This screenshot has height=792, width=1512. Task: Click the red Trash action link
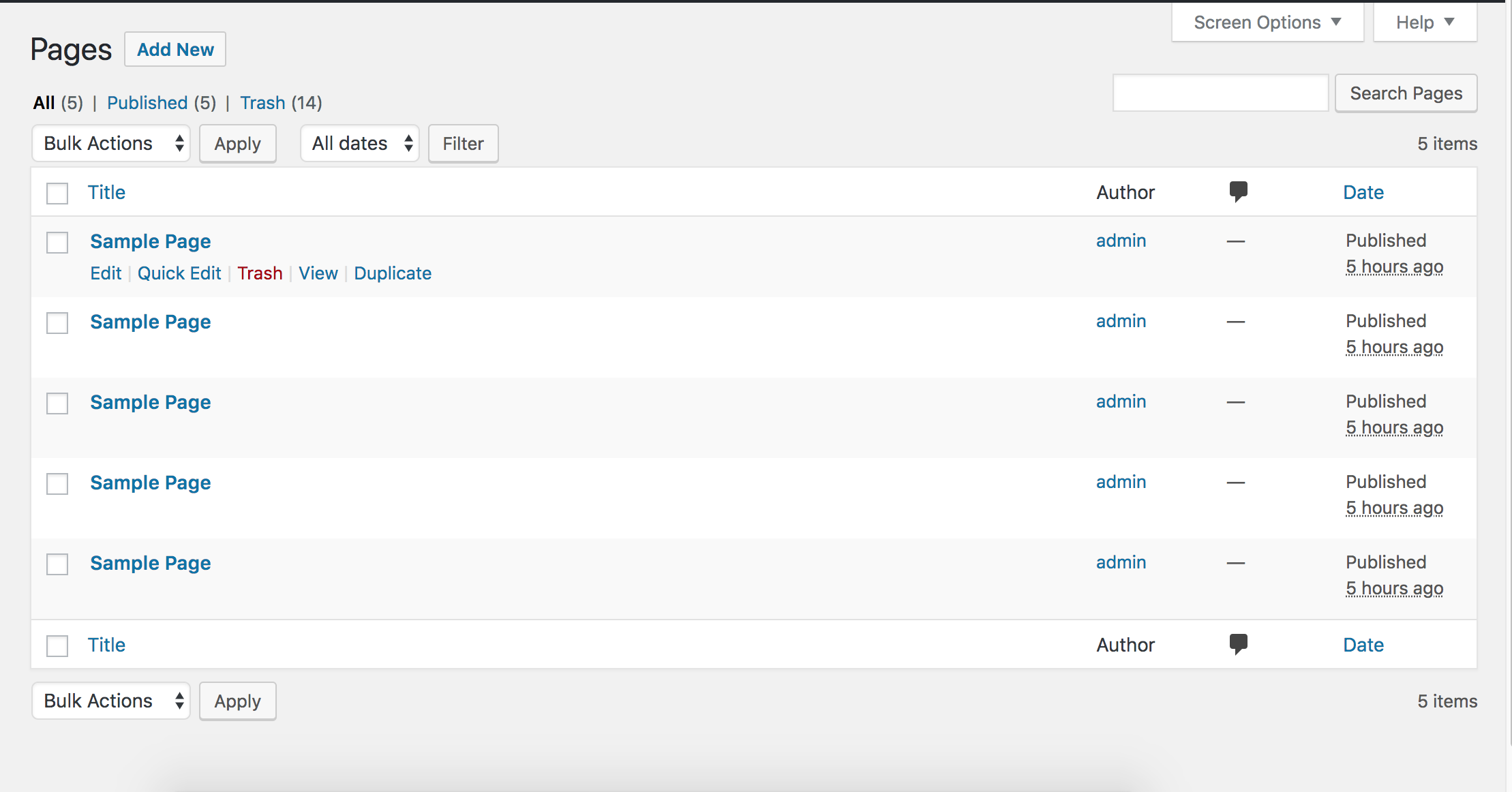pyautogui.click(x=260, y=273)
